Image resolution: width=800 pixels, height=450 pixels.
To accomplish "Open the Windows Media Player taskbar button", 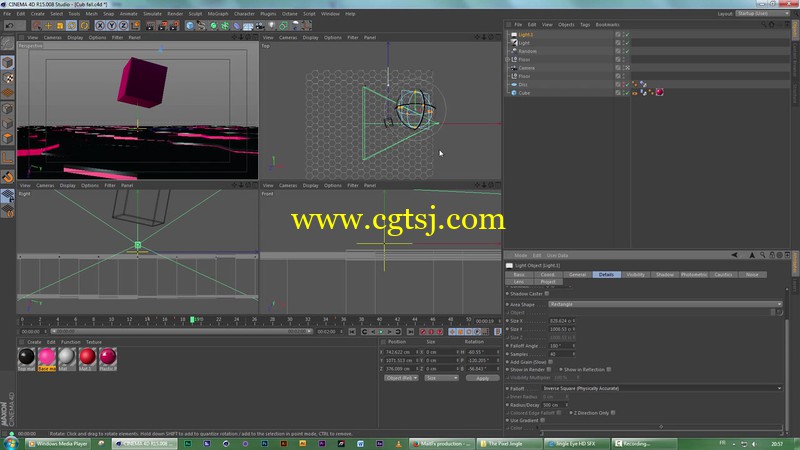I will 58,444.
